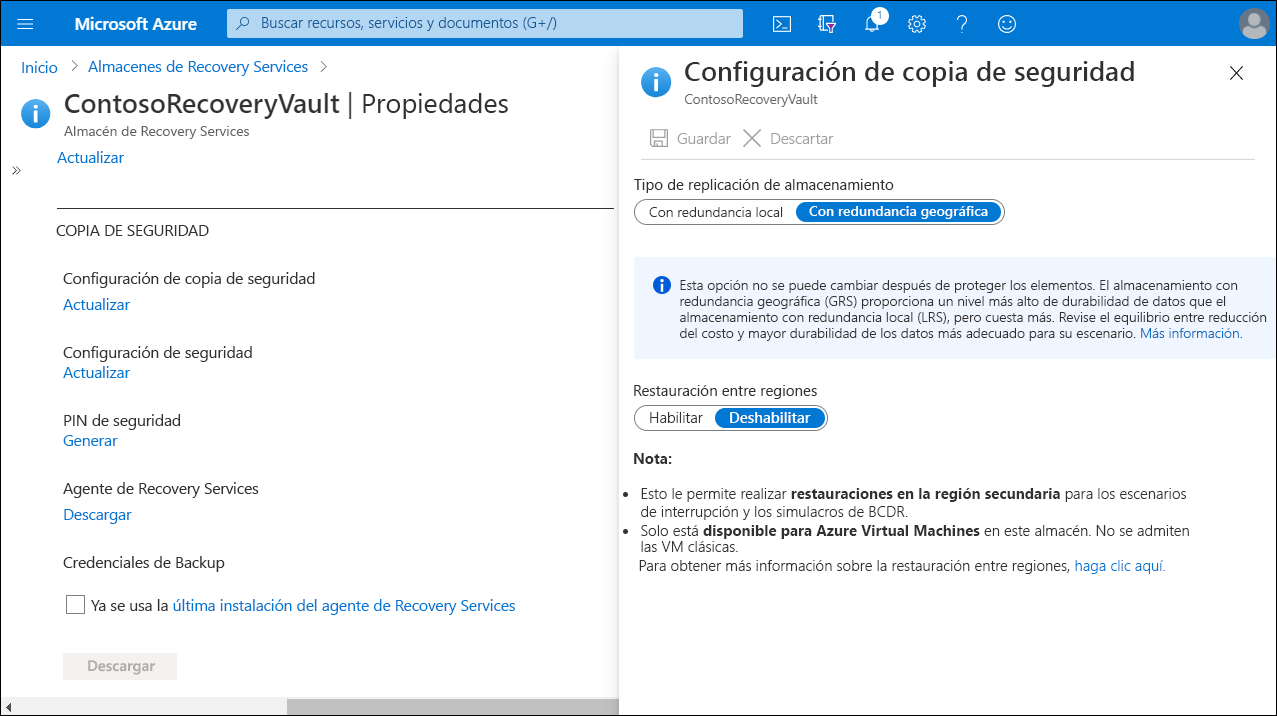1277x716 pixels.
Task: Generate a PIN de seguridad
Action: coord(89,440)
